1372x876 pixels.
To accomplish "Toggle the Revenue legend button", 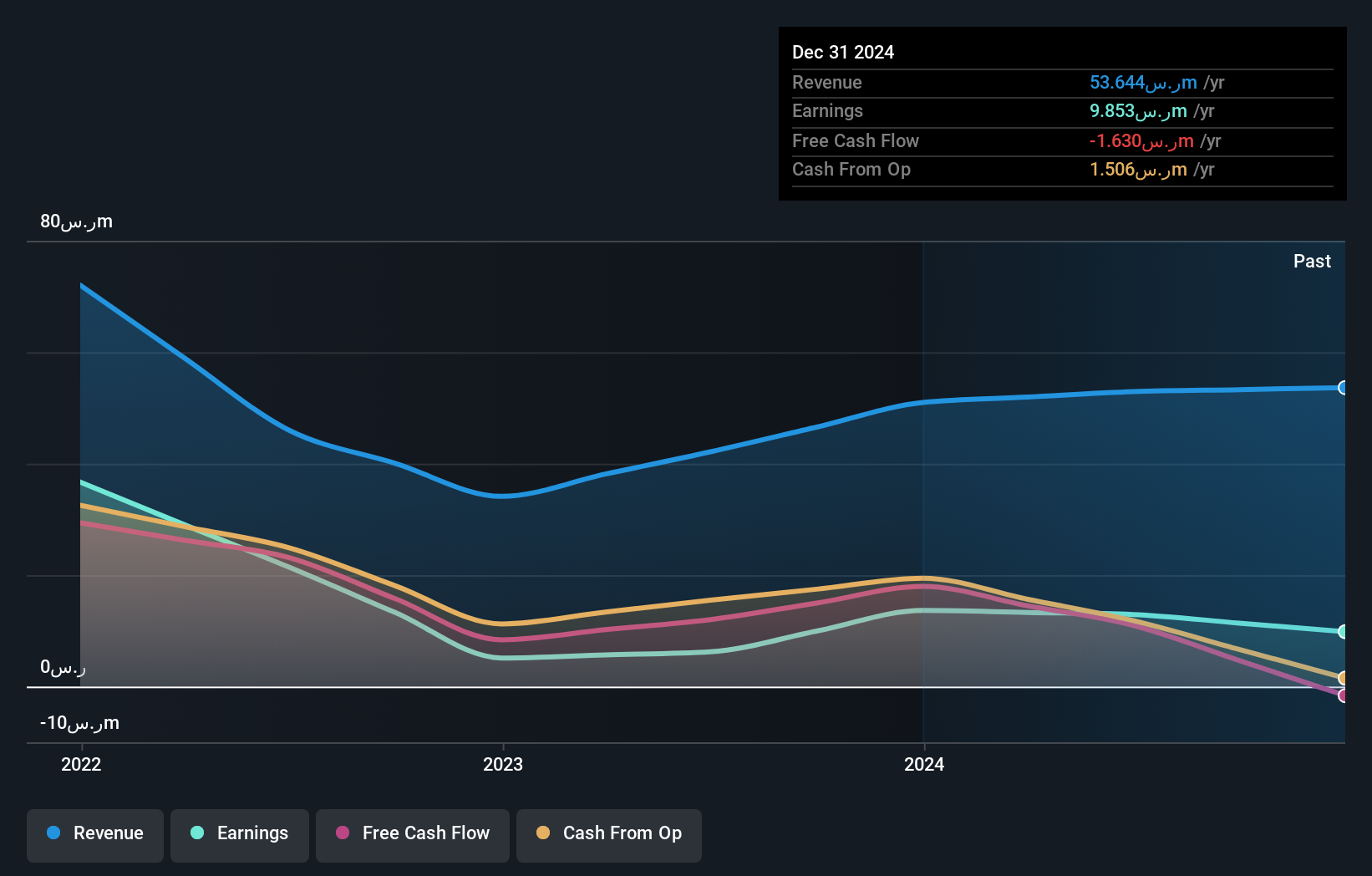I will 95,835.
